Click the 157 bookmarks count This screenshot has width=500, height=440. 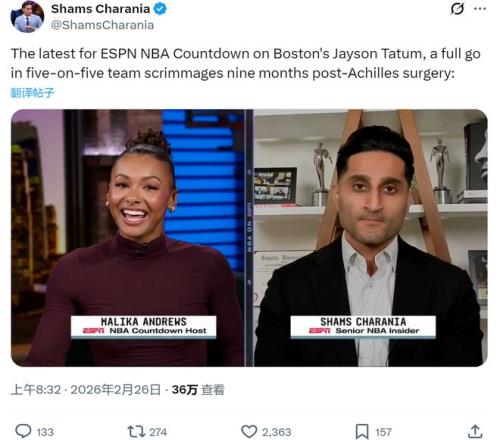pos(383,432)
